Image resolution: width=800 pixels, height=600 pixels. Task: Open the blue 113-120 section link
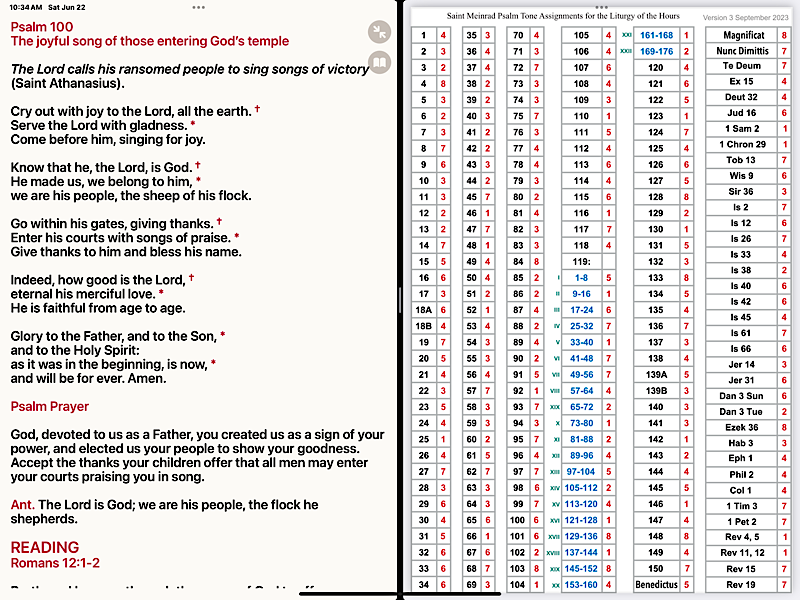tap(581, 504)
